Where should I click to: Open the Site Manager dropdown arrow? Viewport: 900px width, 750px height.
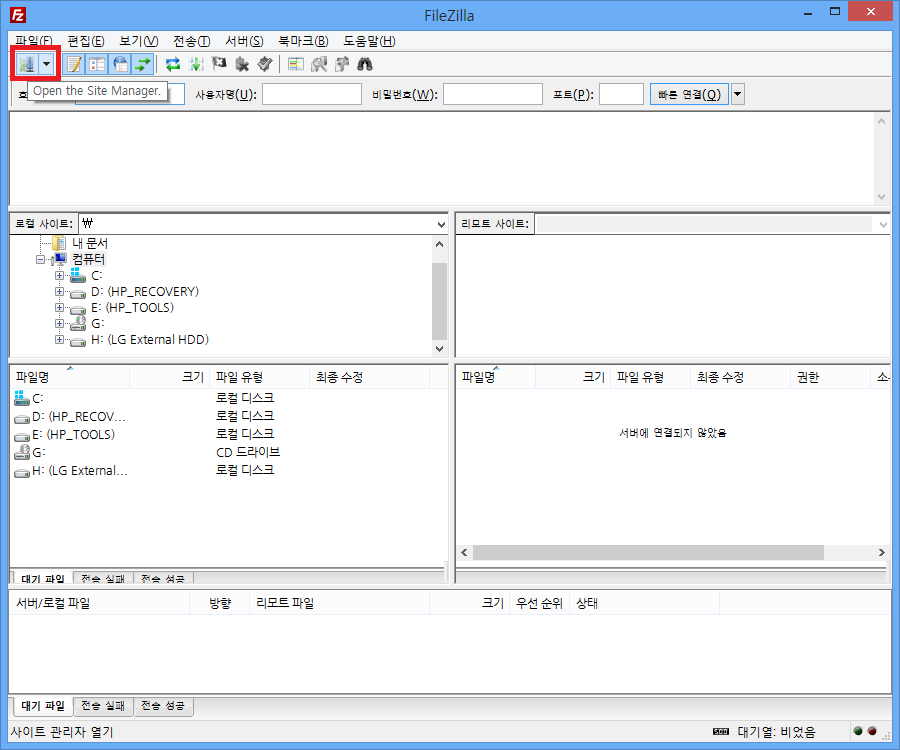(x=46, y=64)
